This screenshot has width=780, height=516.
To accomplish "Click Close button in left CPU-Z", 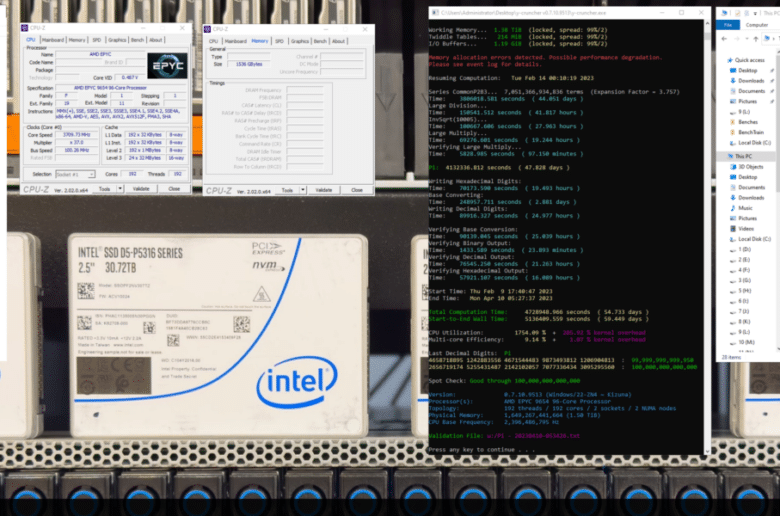I will [x=174, y=189].
